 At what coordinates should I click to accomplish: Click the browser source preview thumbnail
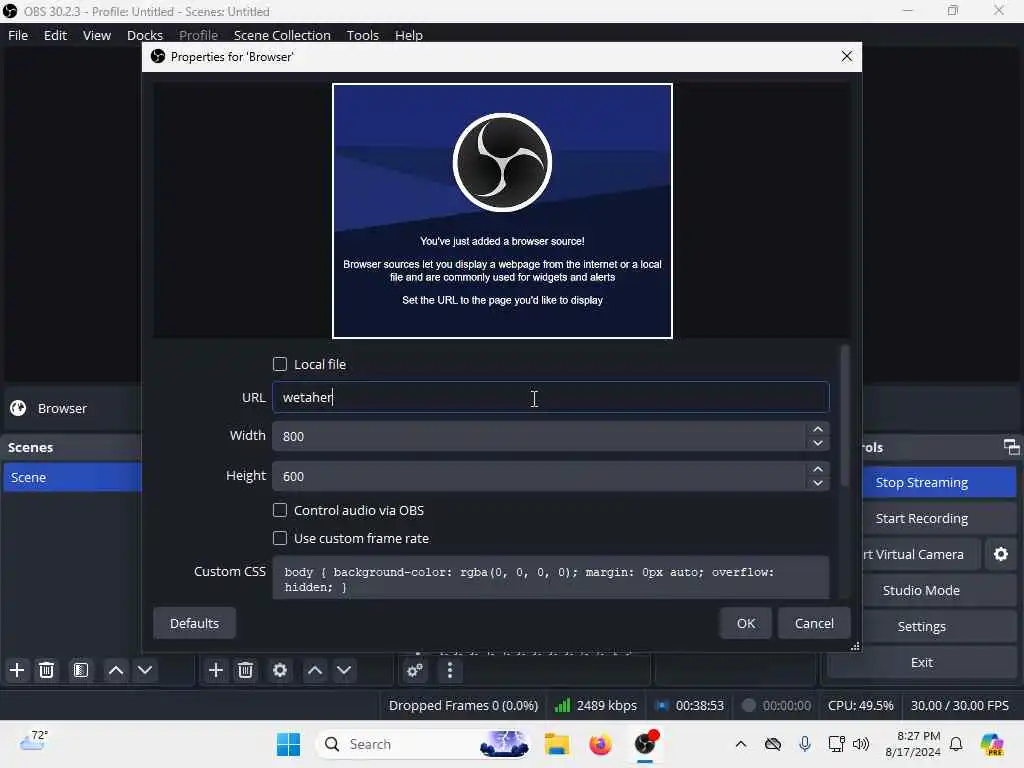coord(502,211)
